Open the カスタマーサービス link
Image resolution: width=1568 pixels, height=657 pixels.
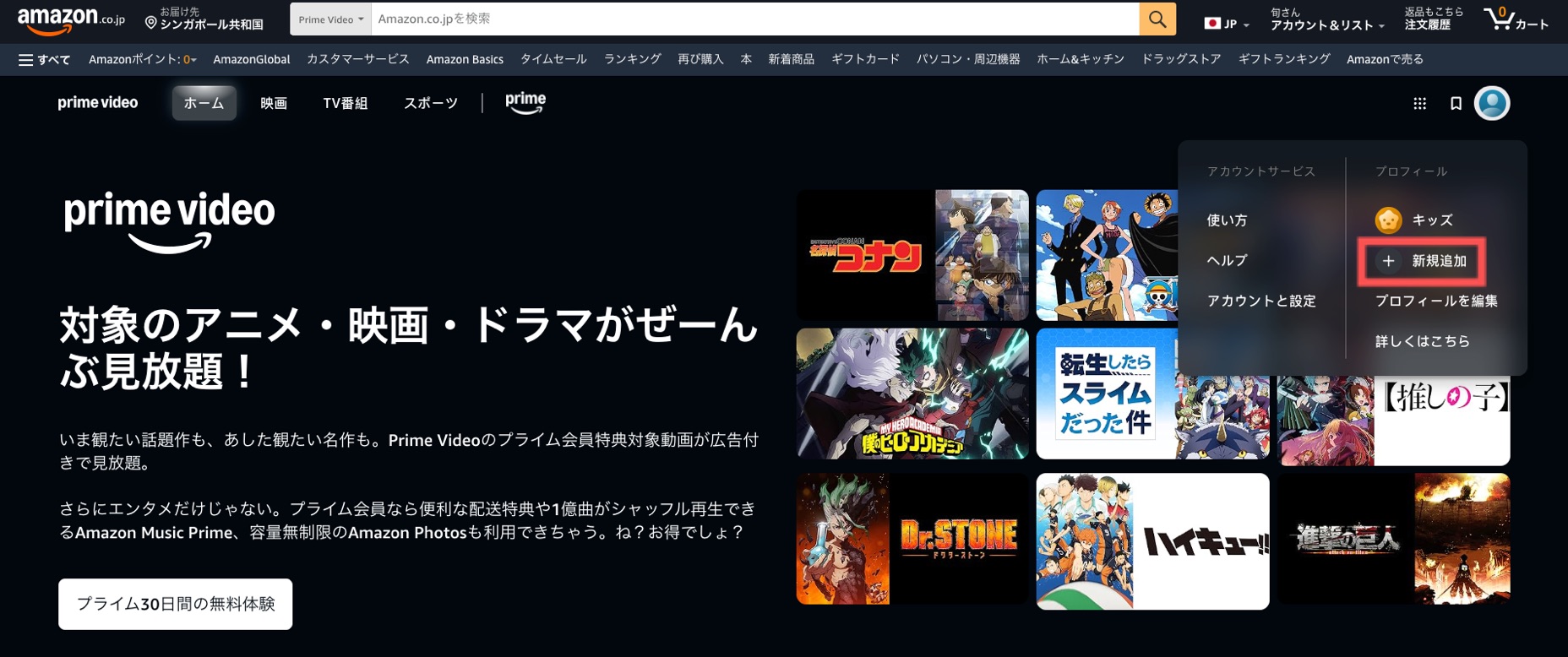(357, 59)
